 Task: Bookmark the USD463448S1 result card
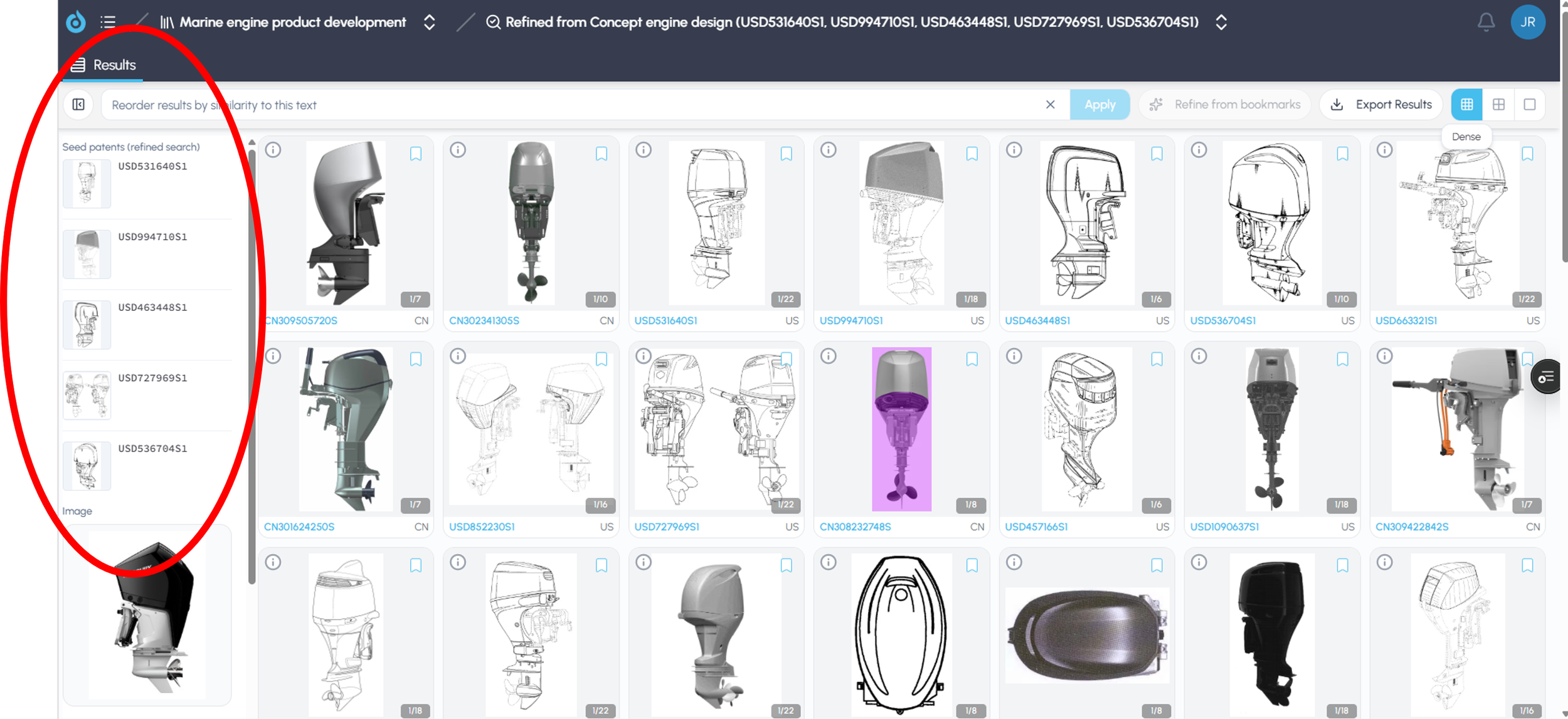[1157, 154]
